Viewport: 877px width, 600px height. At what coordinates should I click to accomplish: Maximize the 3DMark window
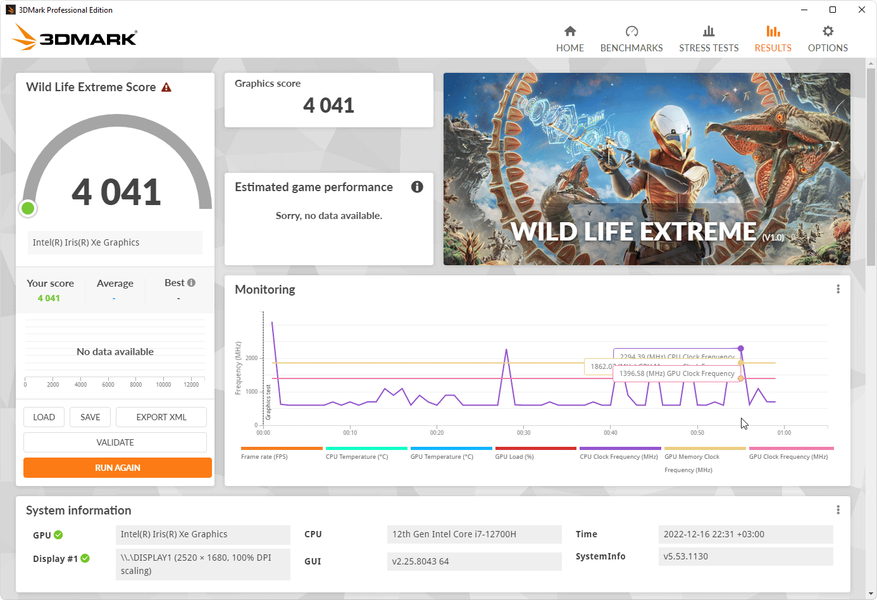coord(833,10)
